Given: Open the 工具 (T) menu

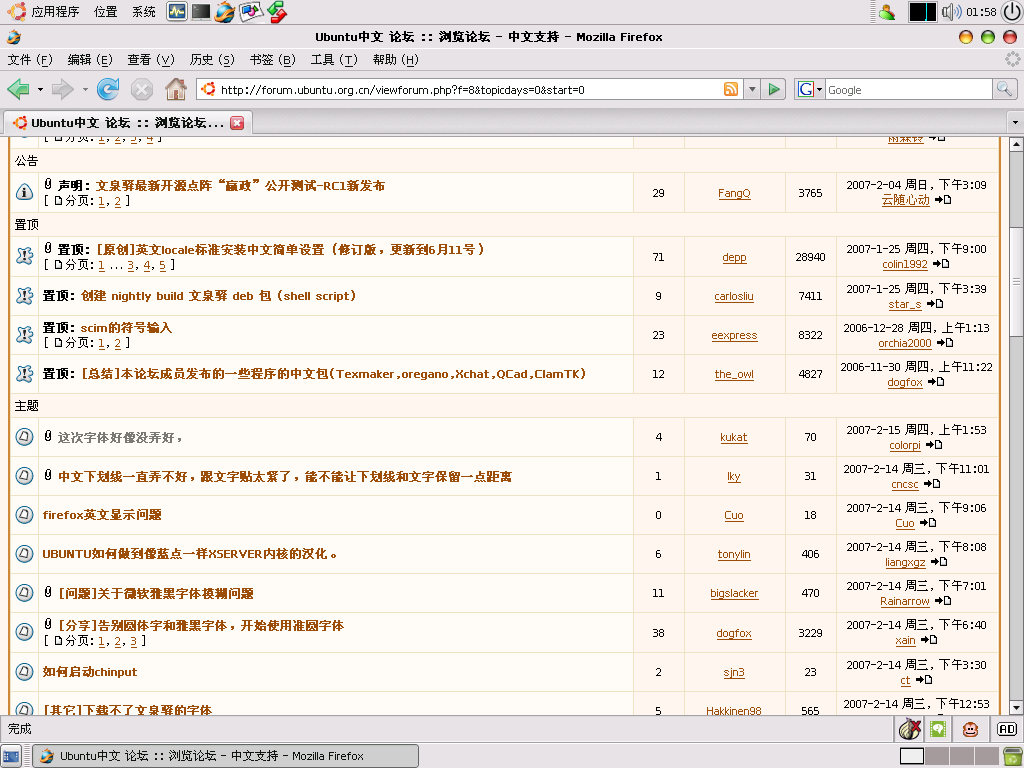Looking at the screenshot, I should (x=334, y=59).
